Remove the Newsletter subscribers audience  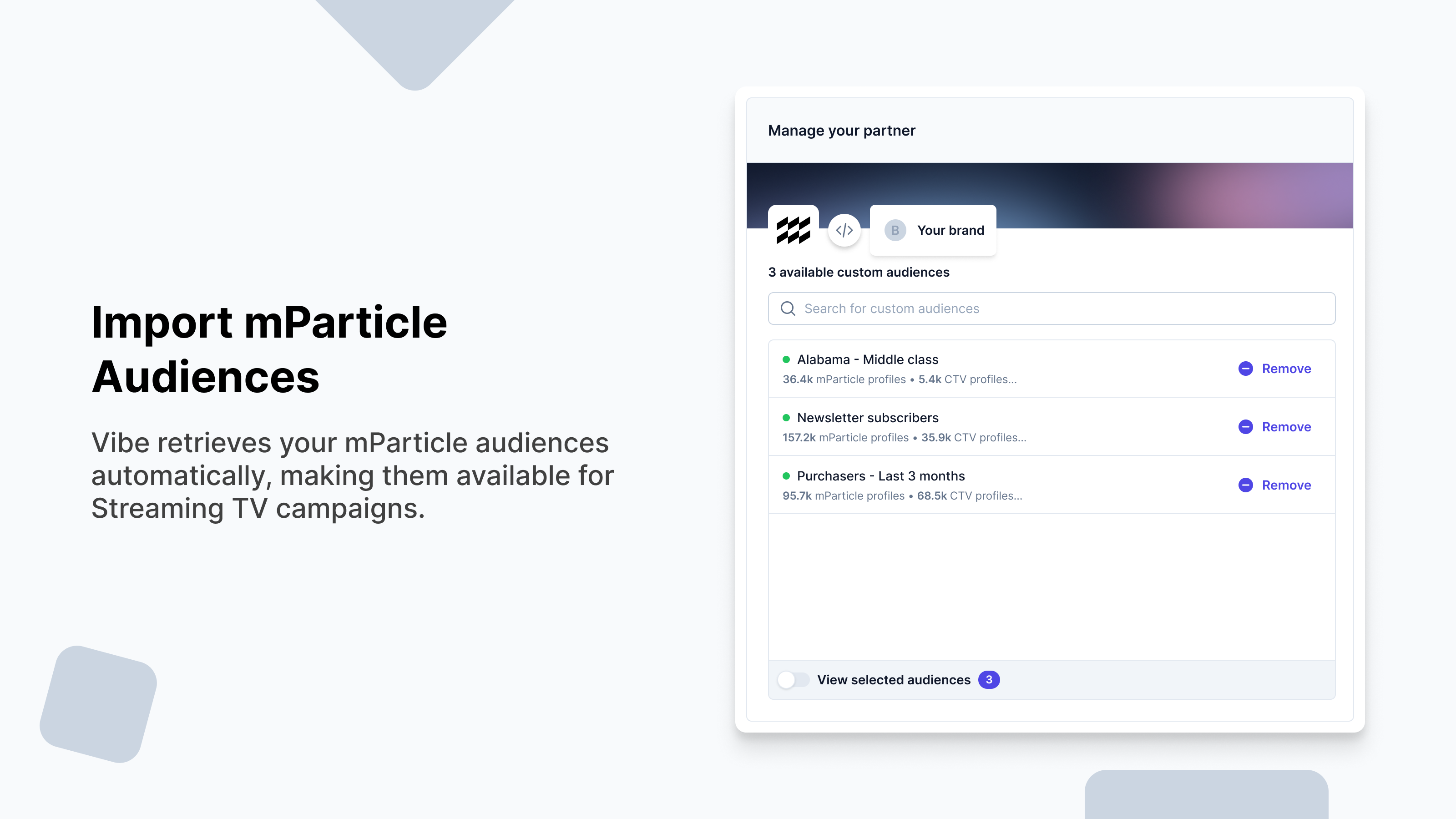click(x=1286, y=427)
